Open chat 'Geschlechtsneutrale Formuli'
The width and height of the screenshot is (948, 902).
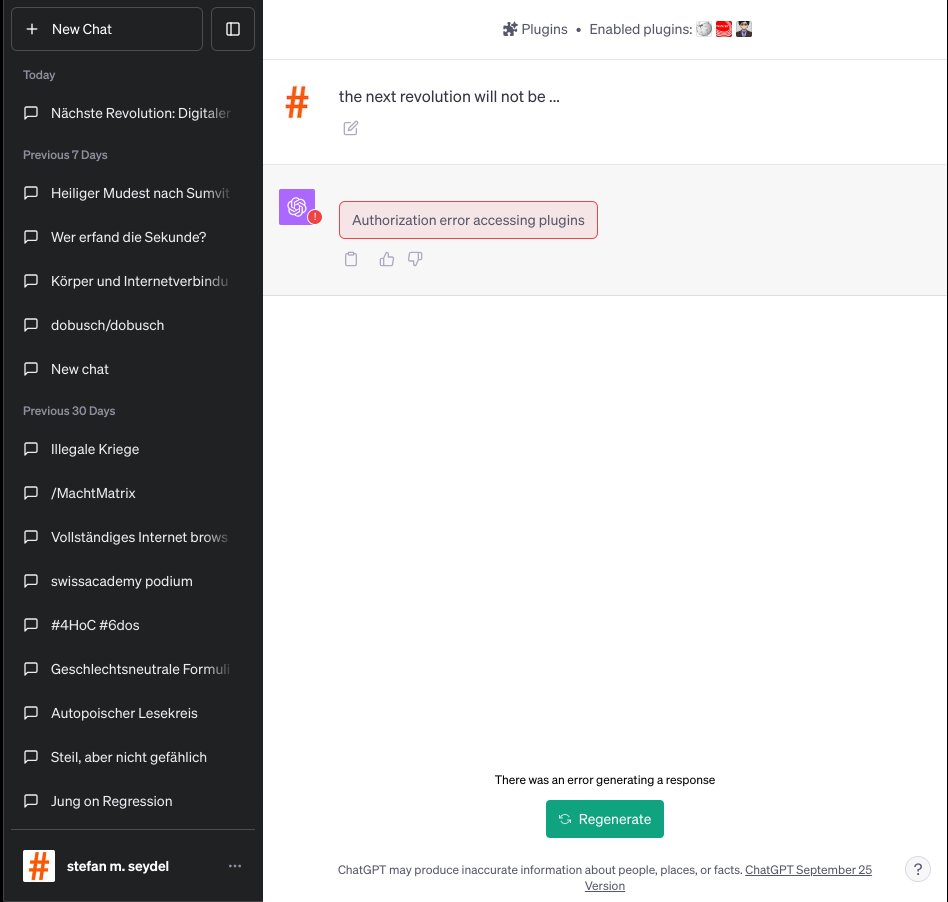[133, 669]
